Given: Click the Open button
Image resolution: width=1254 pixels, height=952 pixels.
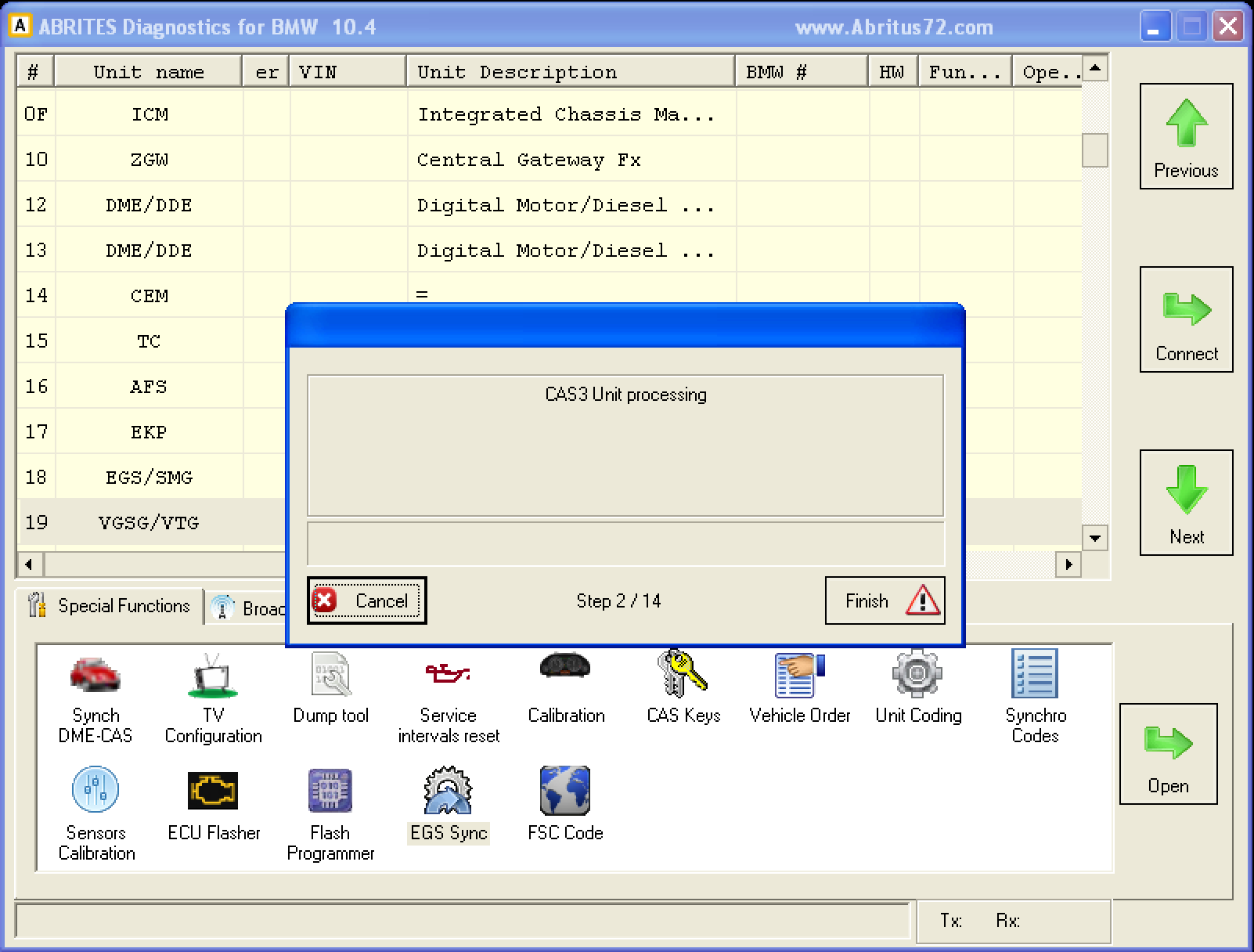Looking at the screenshot, I should coord(1168,754).
